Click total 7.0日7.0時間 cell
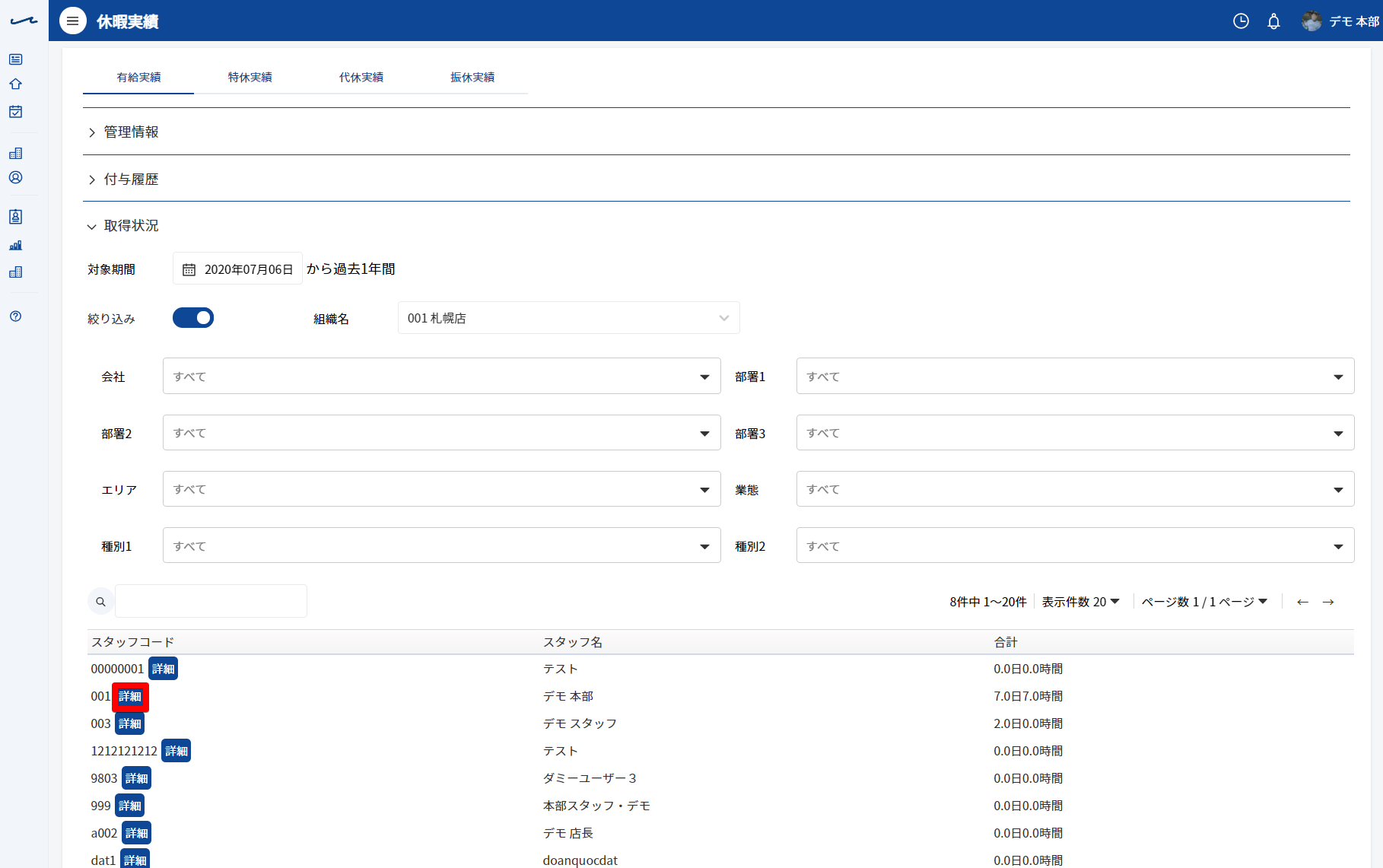Image resolution: width=1383 pixels, height=868 pixels. click(x=1029, y=696)
